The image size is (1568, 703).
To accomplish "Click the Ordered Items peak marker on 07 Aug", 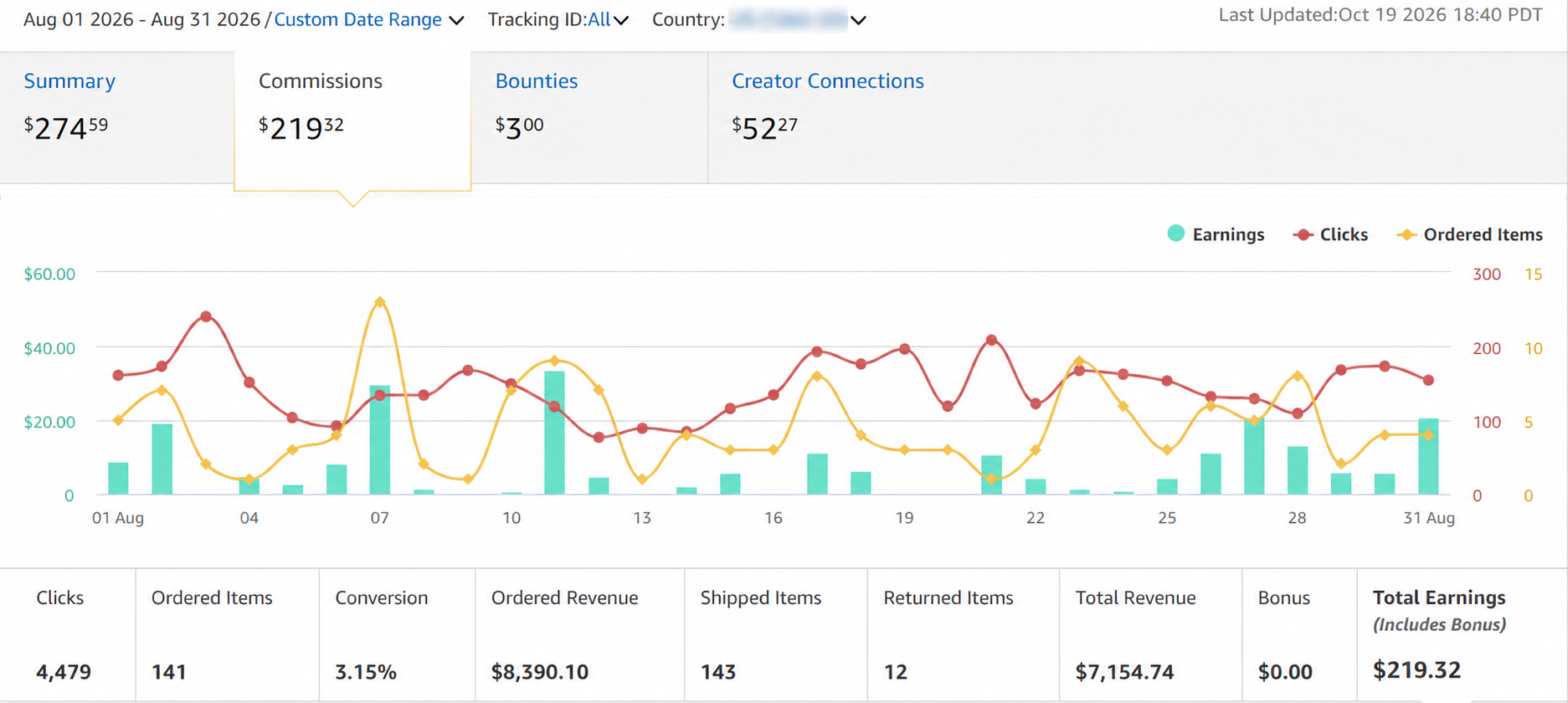I will (380, 302).
